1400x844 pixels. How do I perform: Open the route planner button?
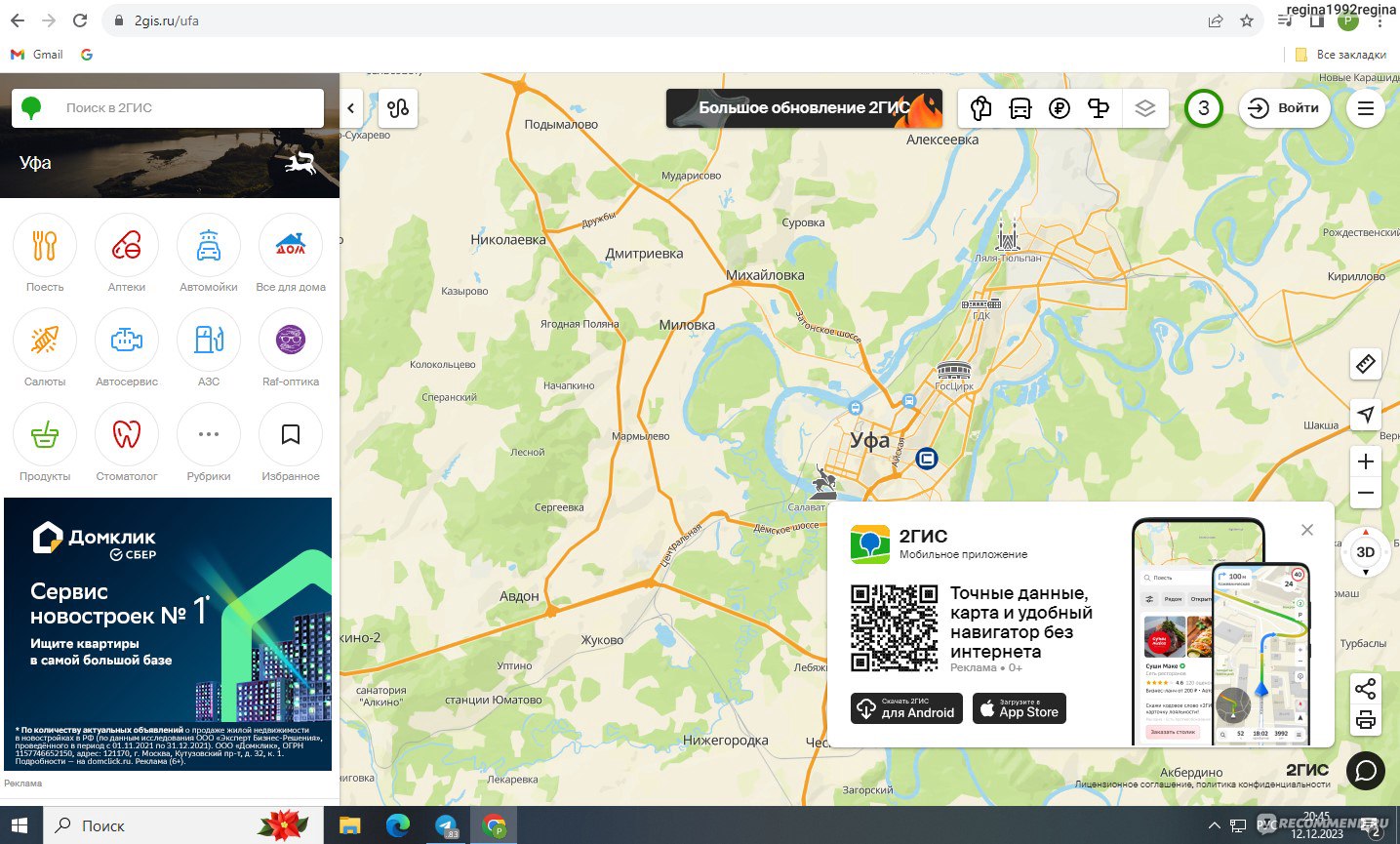tap(398, 108)
